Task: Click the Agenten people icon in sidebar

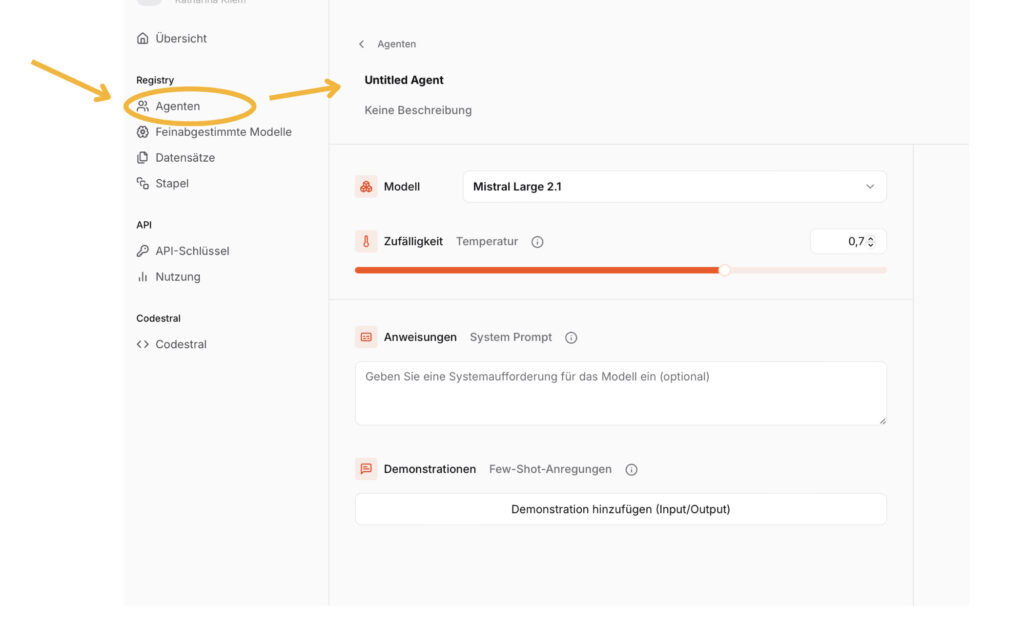Action: (143, 106)
